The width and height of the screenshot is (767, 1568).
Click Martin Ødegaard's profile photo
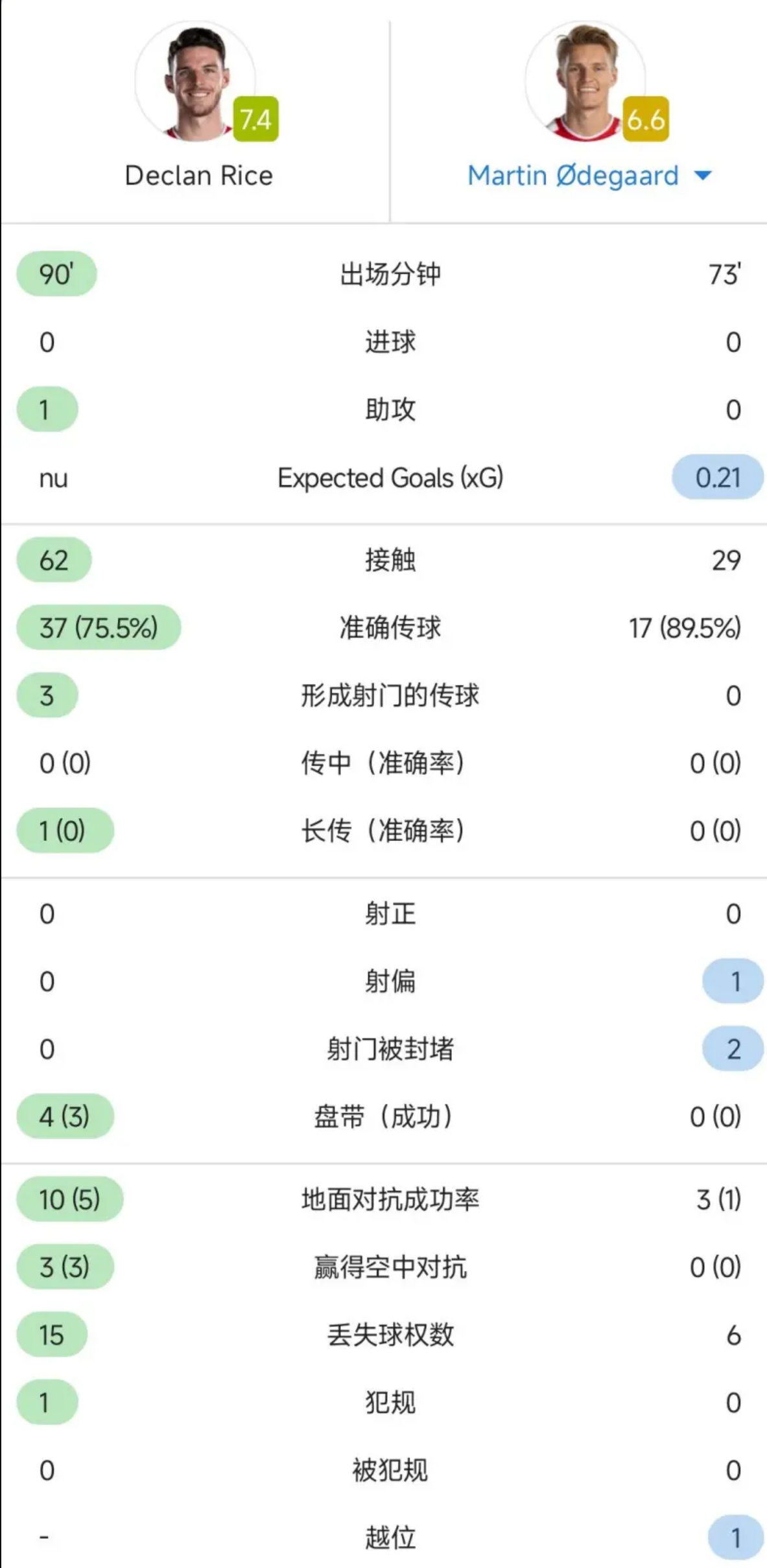pos(585,81)
